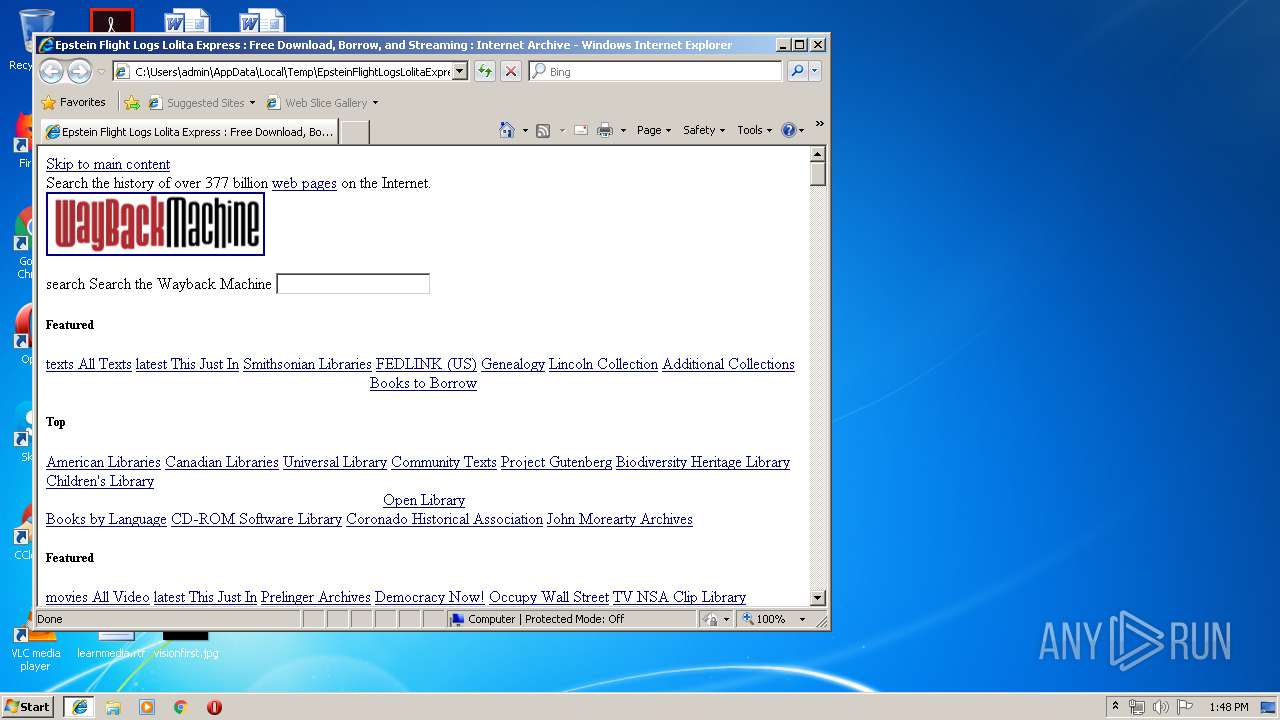Go forward with the IE Forward arrow
The width and height of the screenshot is (1280, 720).
(79, 71)
